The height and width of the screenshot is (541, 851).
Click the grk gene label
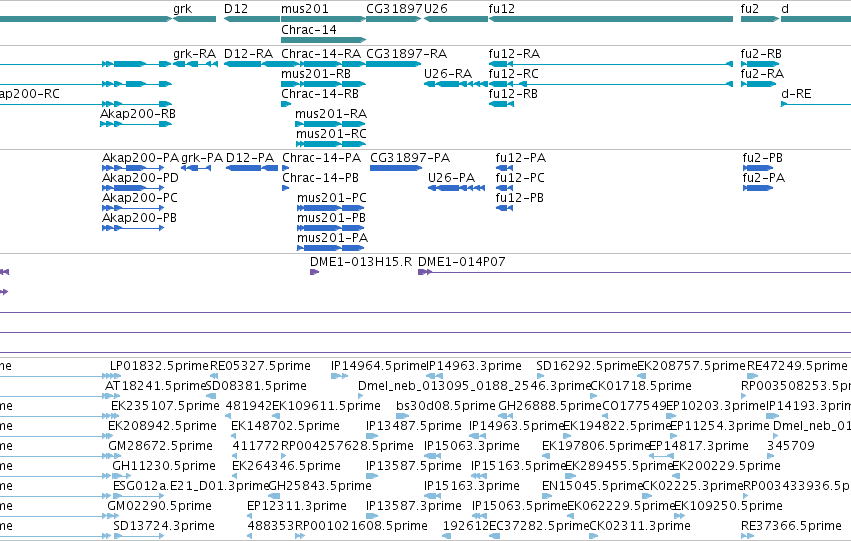tap(182, 9)
